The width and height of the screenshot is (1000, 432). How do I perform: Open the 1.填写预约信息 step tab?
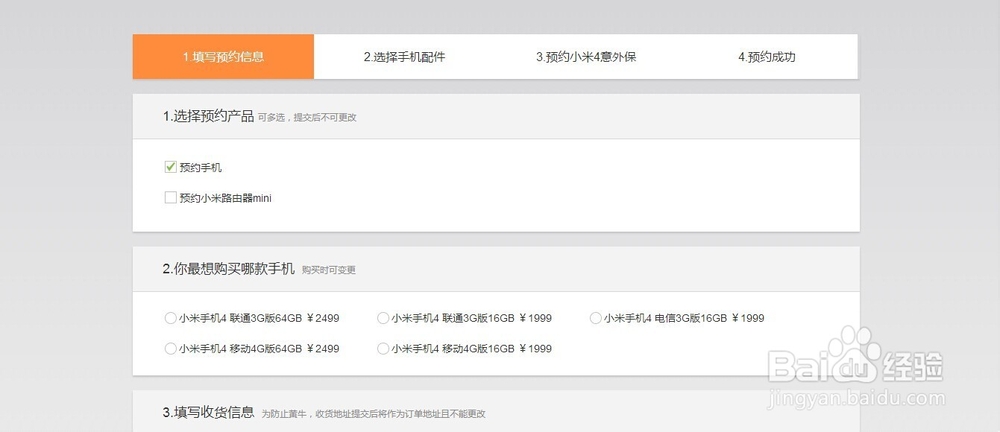coord(223,57)
